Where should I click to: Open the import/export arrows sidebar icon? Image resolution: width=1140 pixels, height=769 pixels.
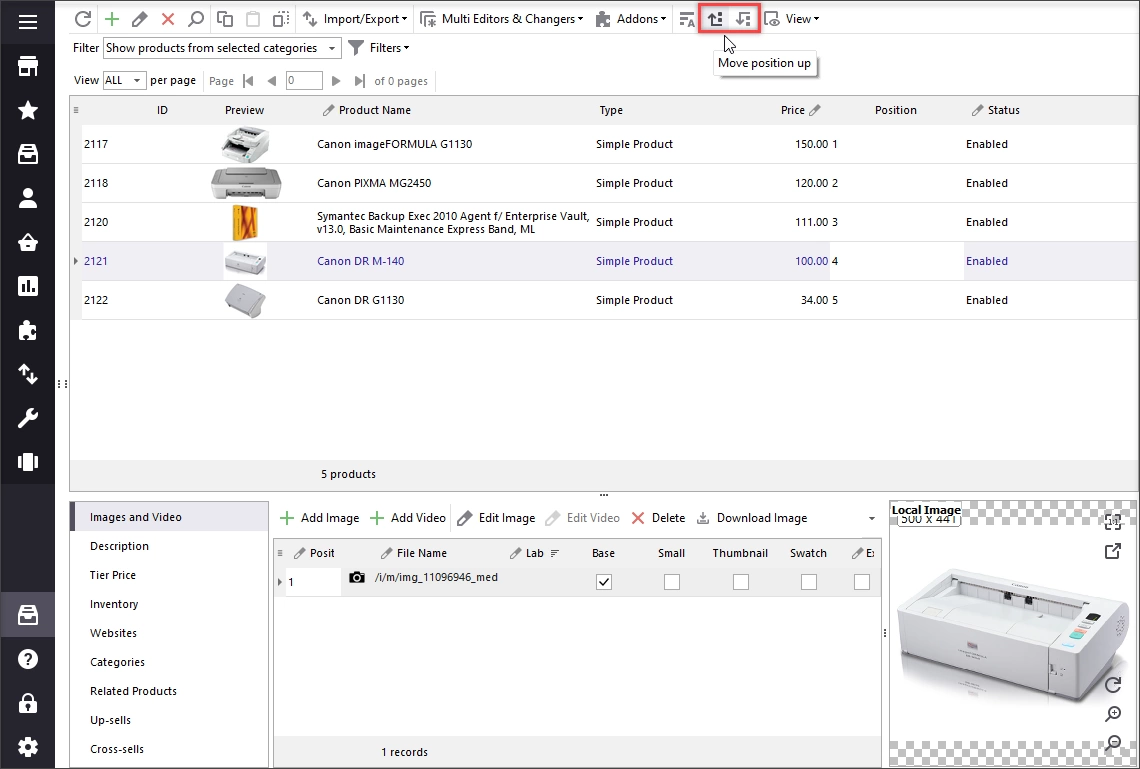click(x=28, y=374)
